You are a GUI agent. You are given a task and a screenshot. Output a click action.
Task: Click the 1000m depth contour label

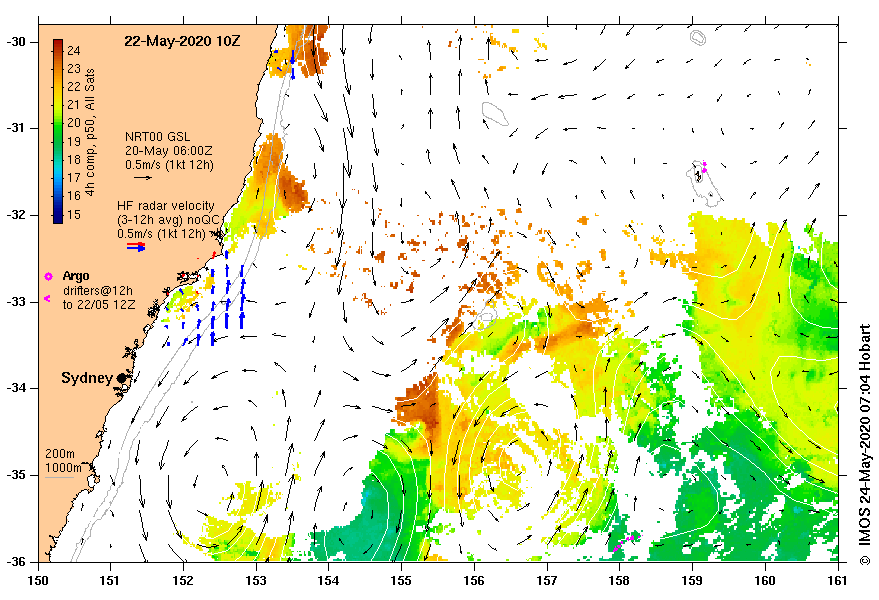[x=63, y=468]
